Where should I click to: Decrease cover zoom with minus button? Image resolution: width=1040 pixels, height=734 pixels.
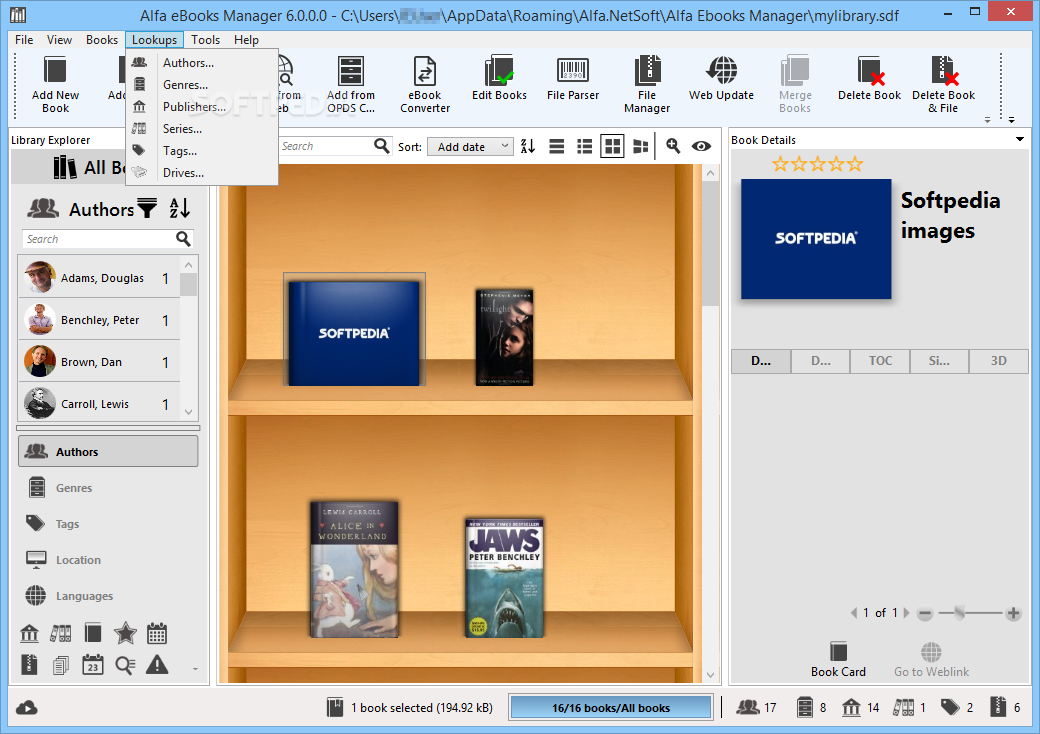click(x=925, y=613)
